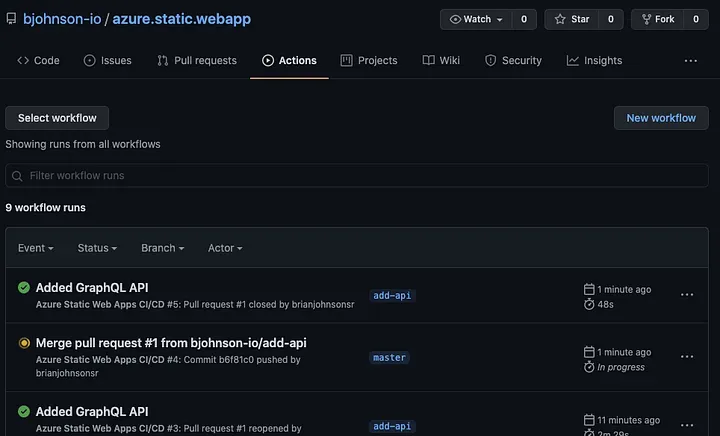Open the Added GraphQL API run #5

tap(92, 288)
